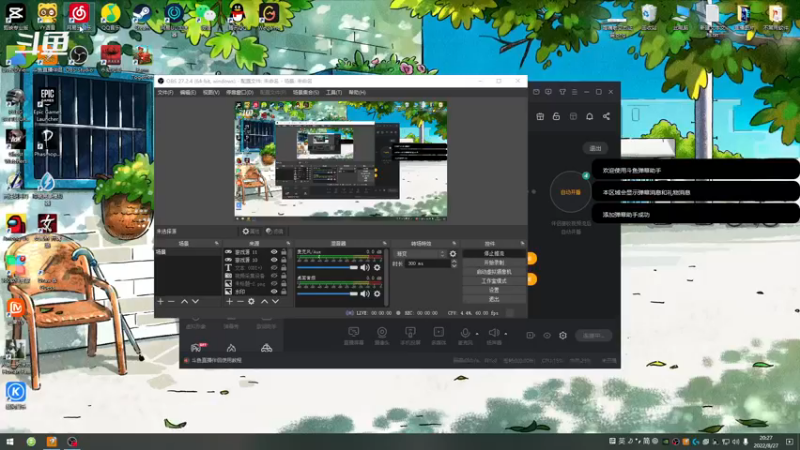Toggle visibility of the first window capture source
800x450 pixels.
coord(274,252)
